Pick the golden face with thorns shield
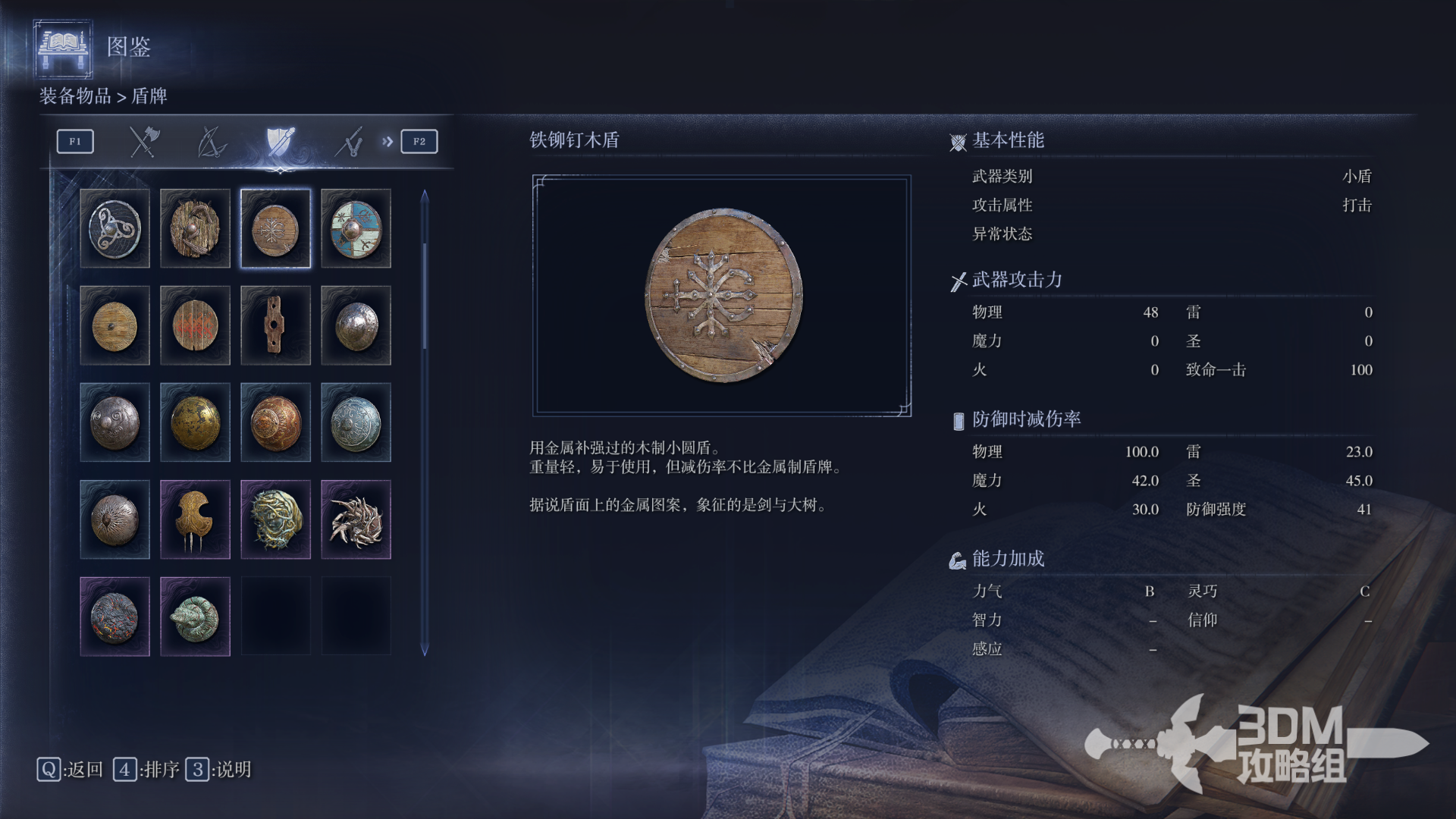The width and height of the screenshot is (1456, 819). point(275,519)
